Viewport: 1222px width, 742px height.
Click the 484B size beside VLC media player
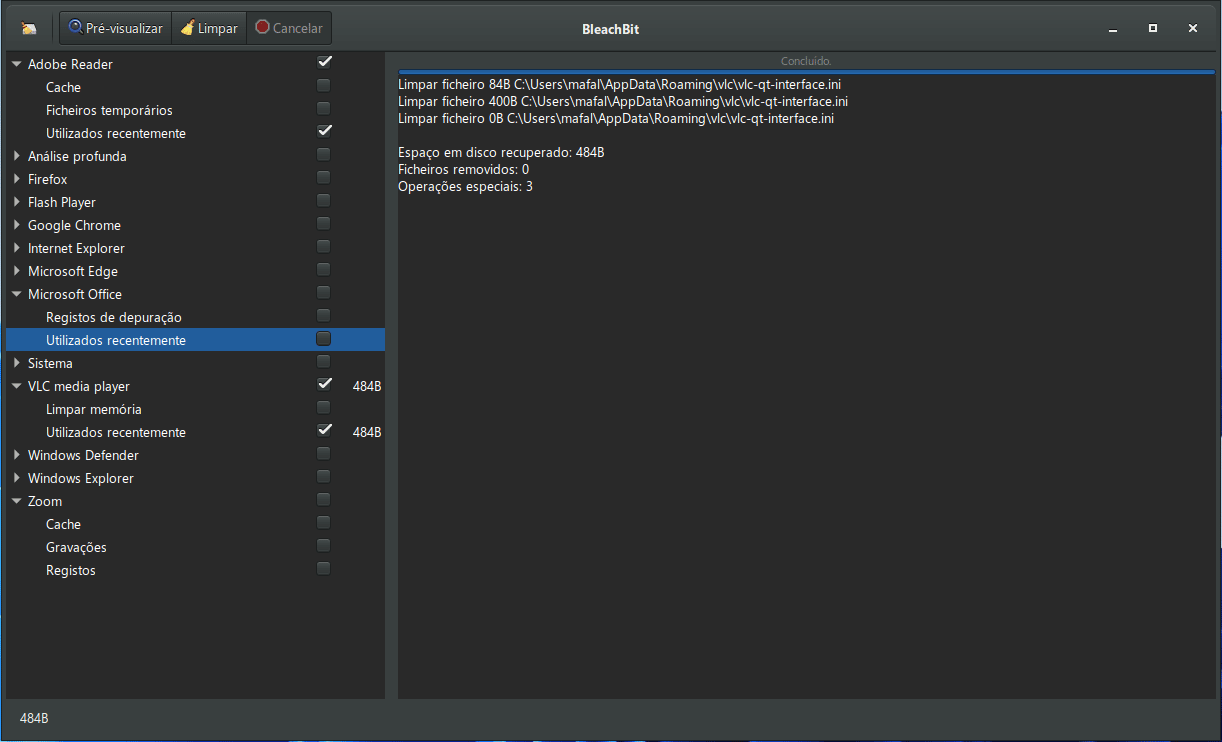(x=367, y=386)
